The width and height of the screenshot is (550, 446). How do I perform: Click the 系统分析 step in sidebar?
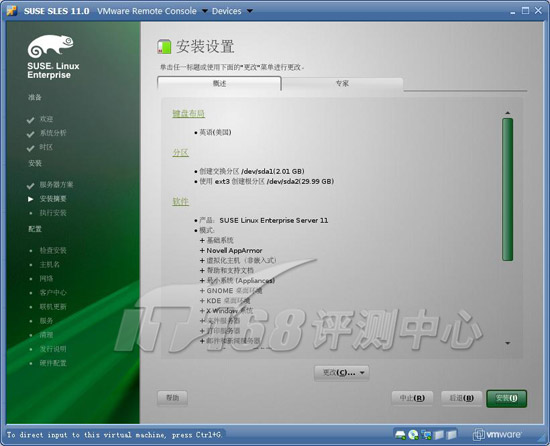(x=53, y=133)
